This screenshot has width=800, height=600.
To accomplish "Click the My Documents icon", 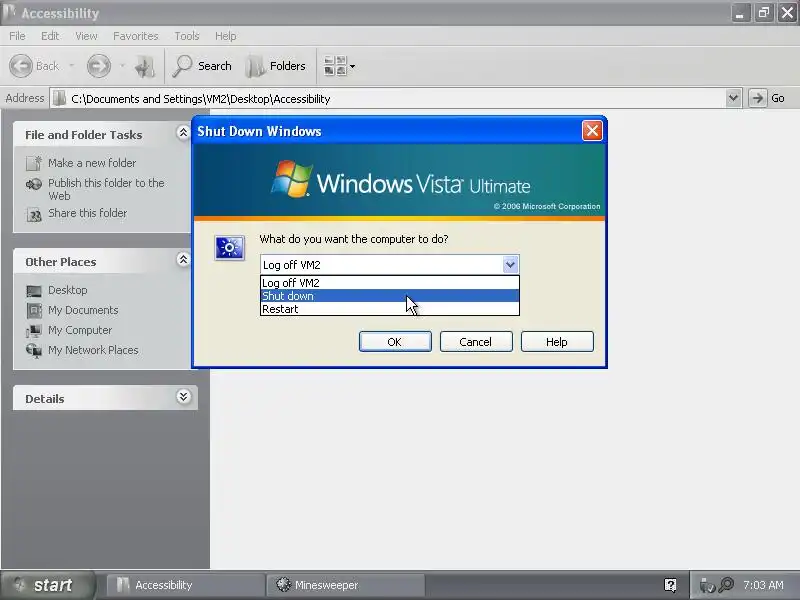I will click(34, 310).
